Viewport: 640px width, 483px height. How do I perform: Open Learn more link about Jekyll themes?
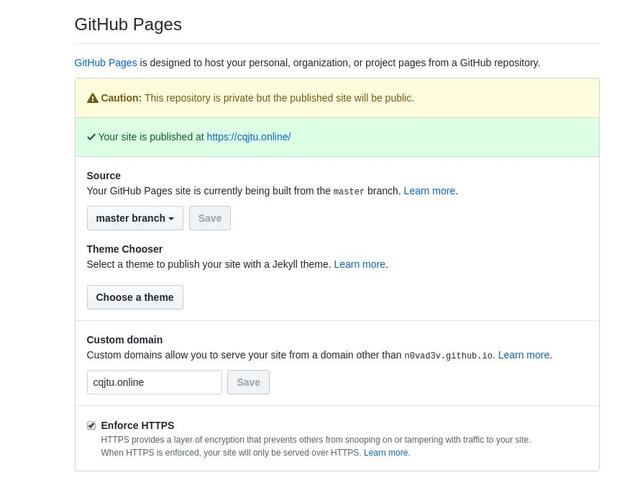[x=359, y=264]
